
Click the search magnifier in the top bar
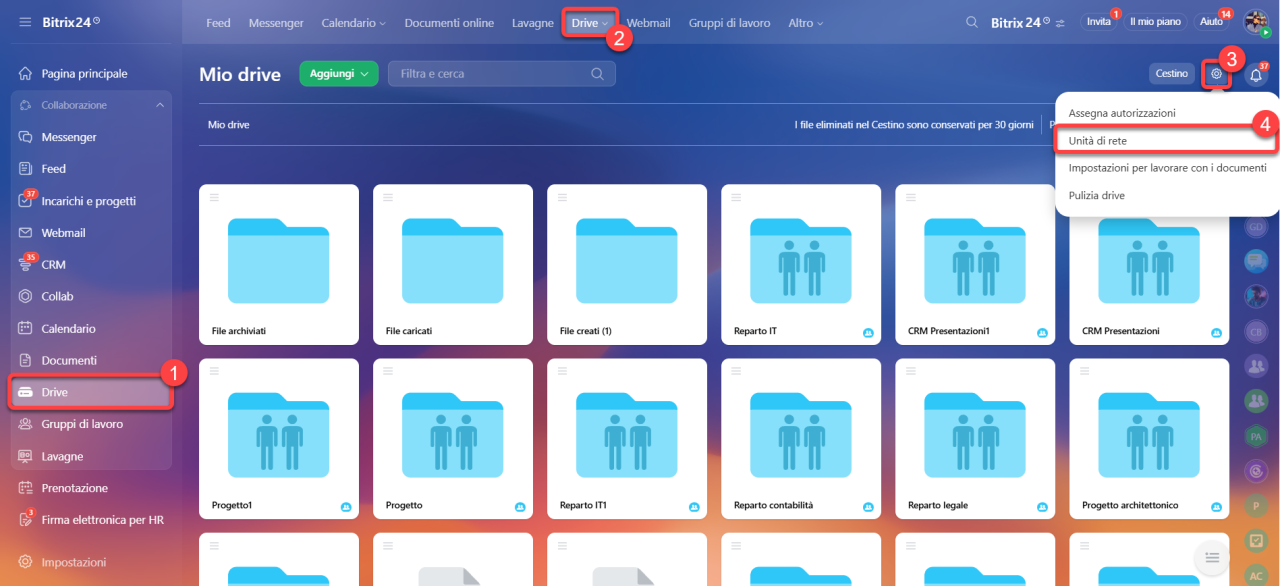(x=972, y=22)
